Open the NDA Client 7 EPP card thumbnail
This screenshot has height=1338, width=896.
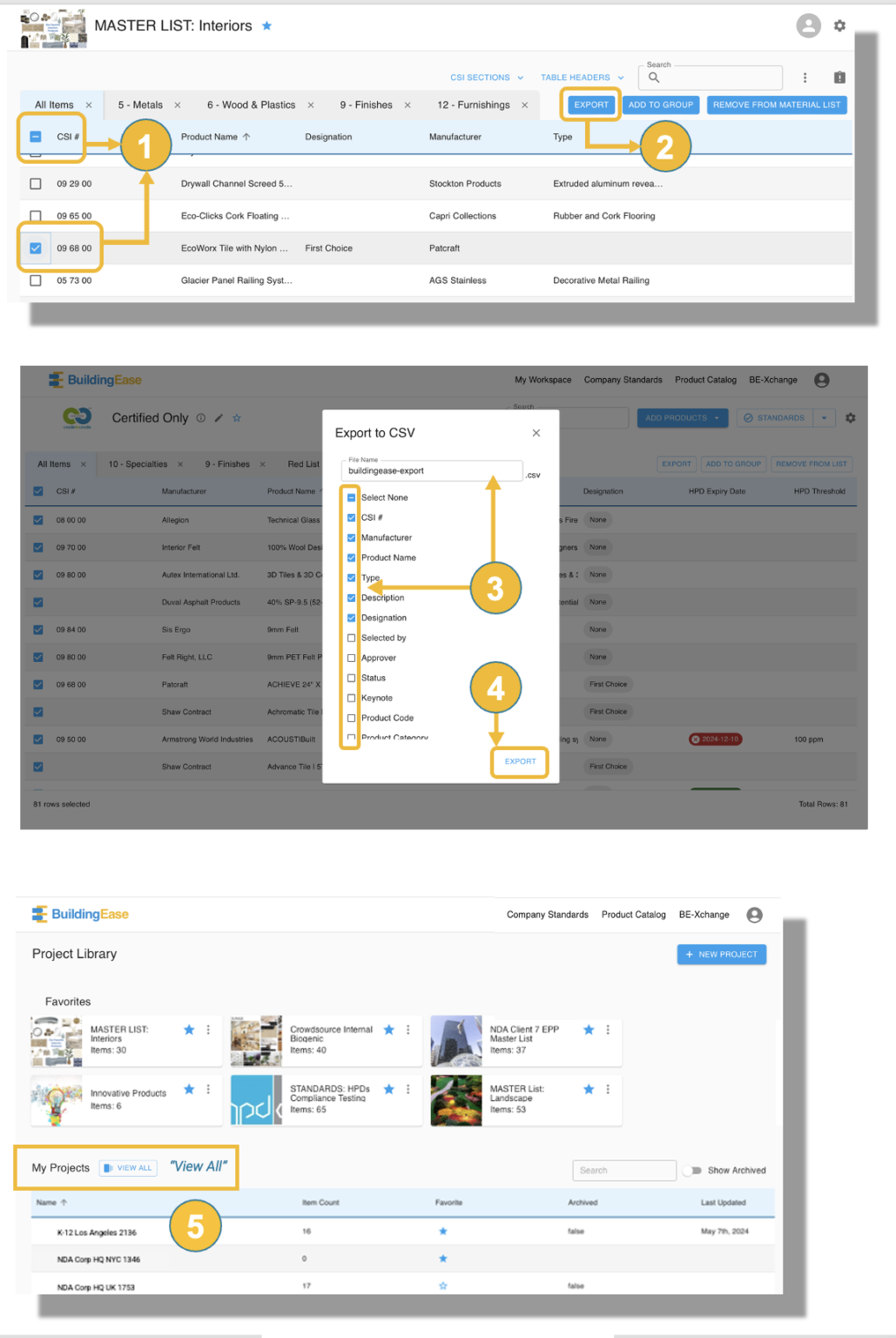456,1041
